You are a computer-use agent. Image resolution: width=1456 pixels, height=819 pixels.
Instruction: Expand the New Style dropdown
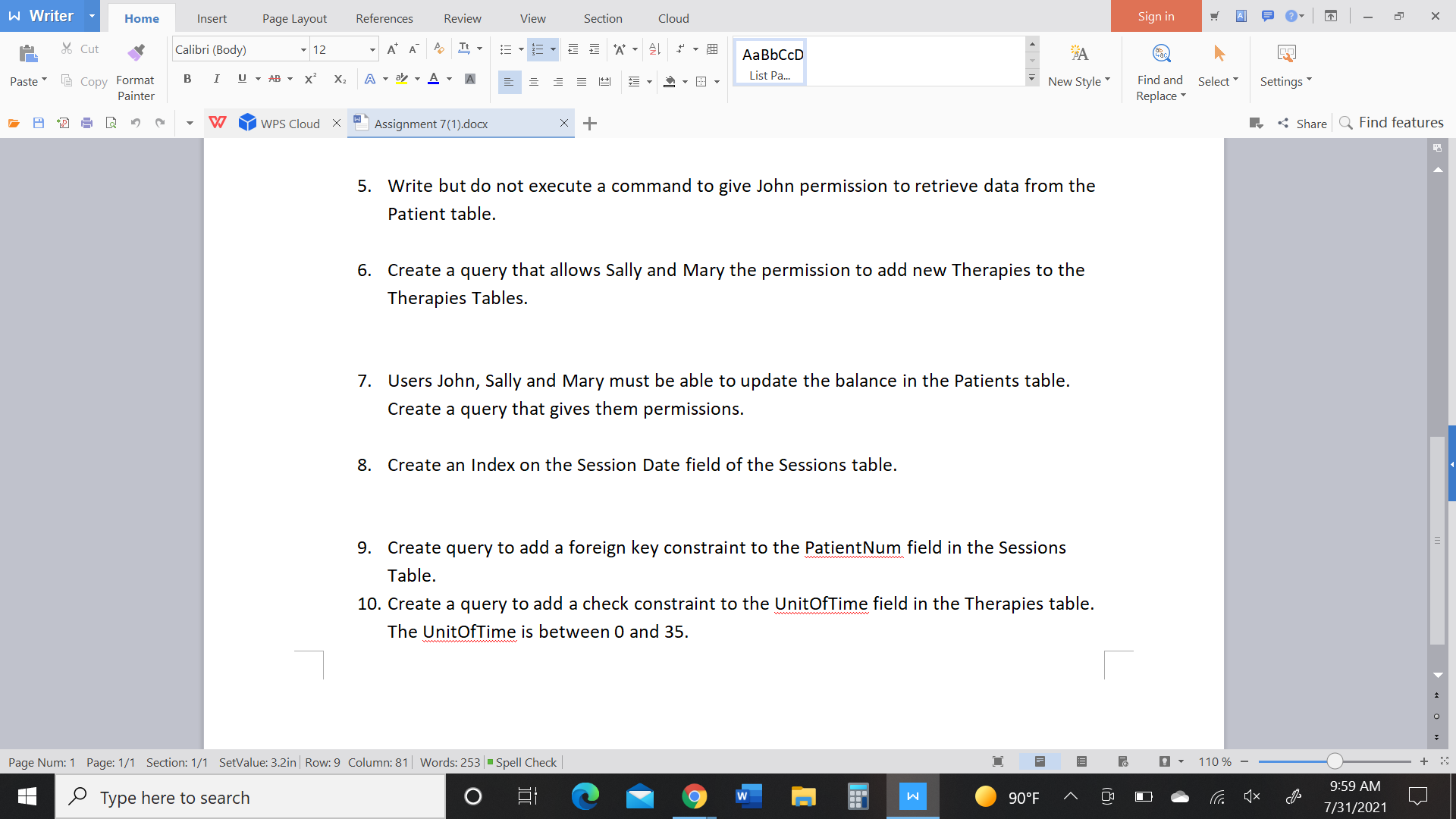[x=1107, y=80]
